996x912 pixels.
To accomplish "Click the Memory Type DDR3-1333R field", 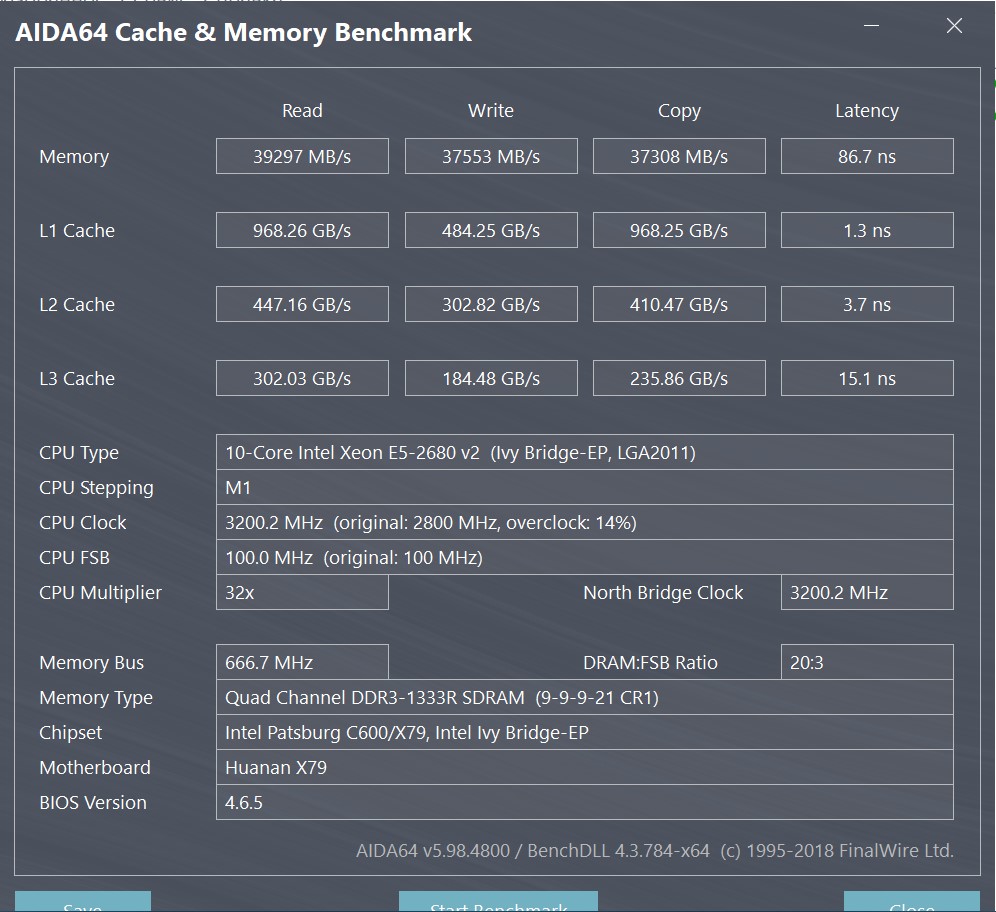I will click(x=584, y=697).
